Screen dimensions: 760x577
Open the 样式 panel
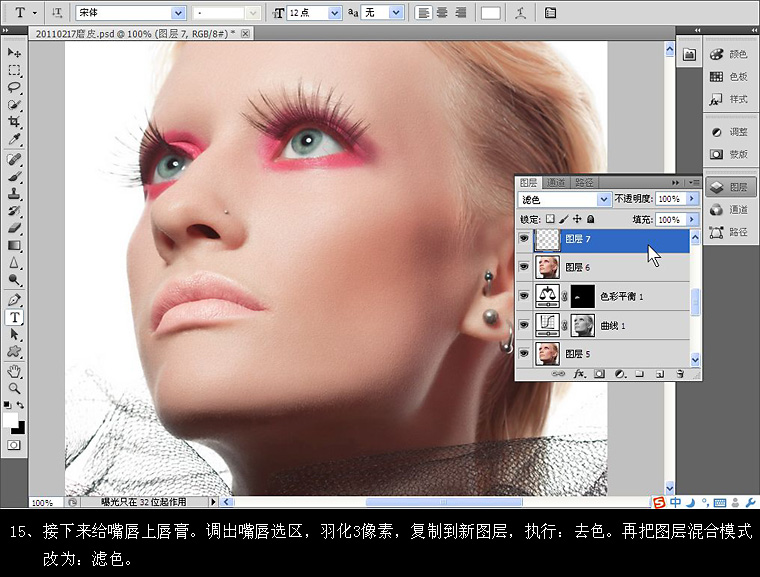tap(729, 99)
